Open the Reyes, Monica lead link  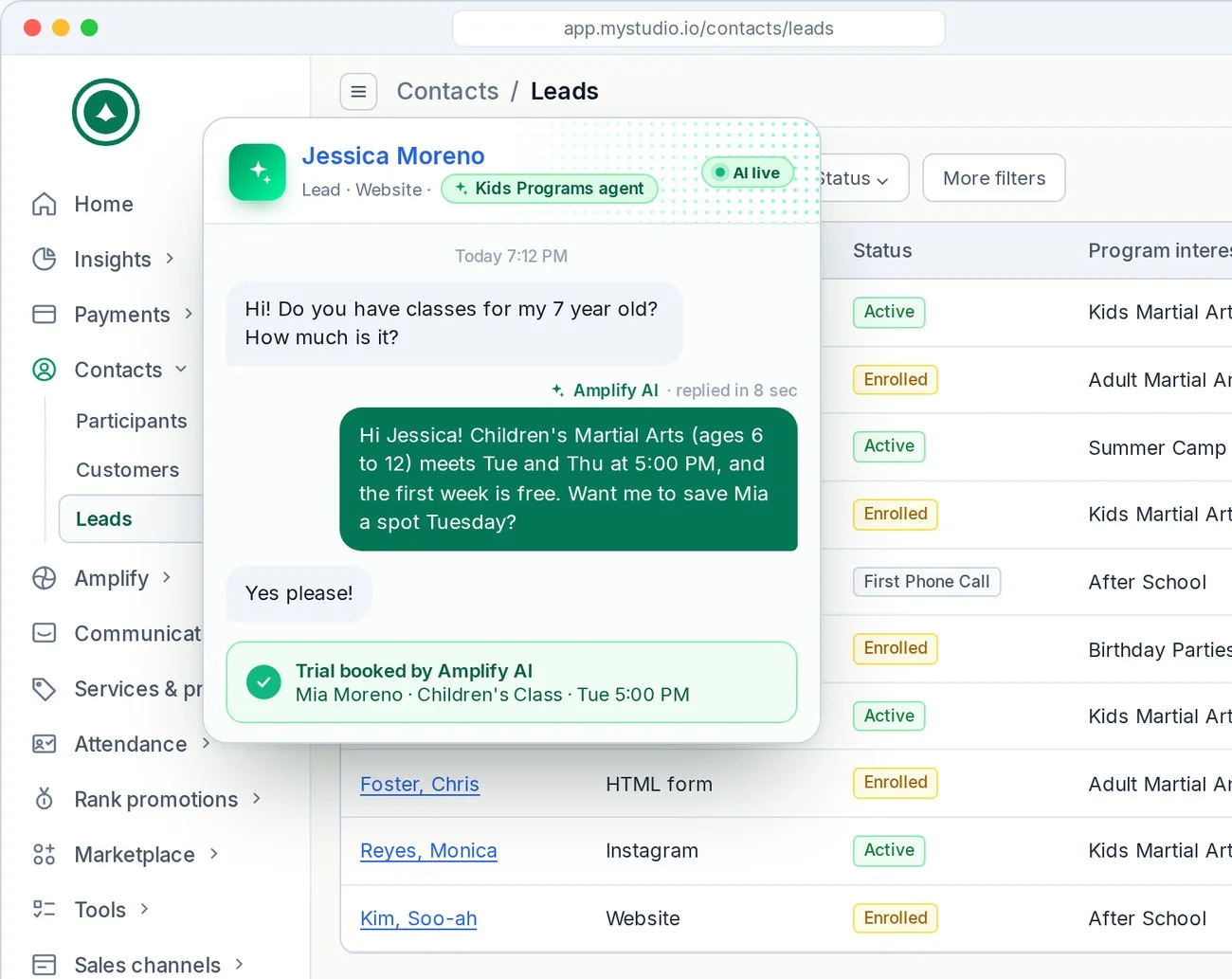click(x=428, y=851)
